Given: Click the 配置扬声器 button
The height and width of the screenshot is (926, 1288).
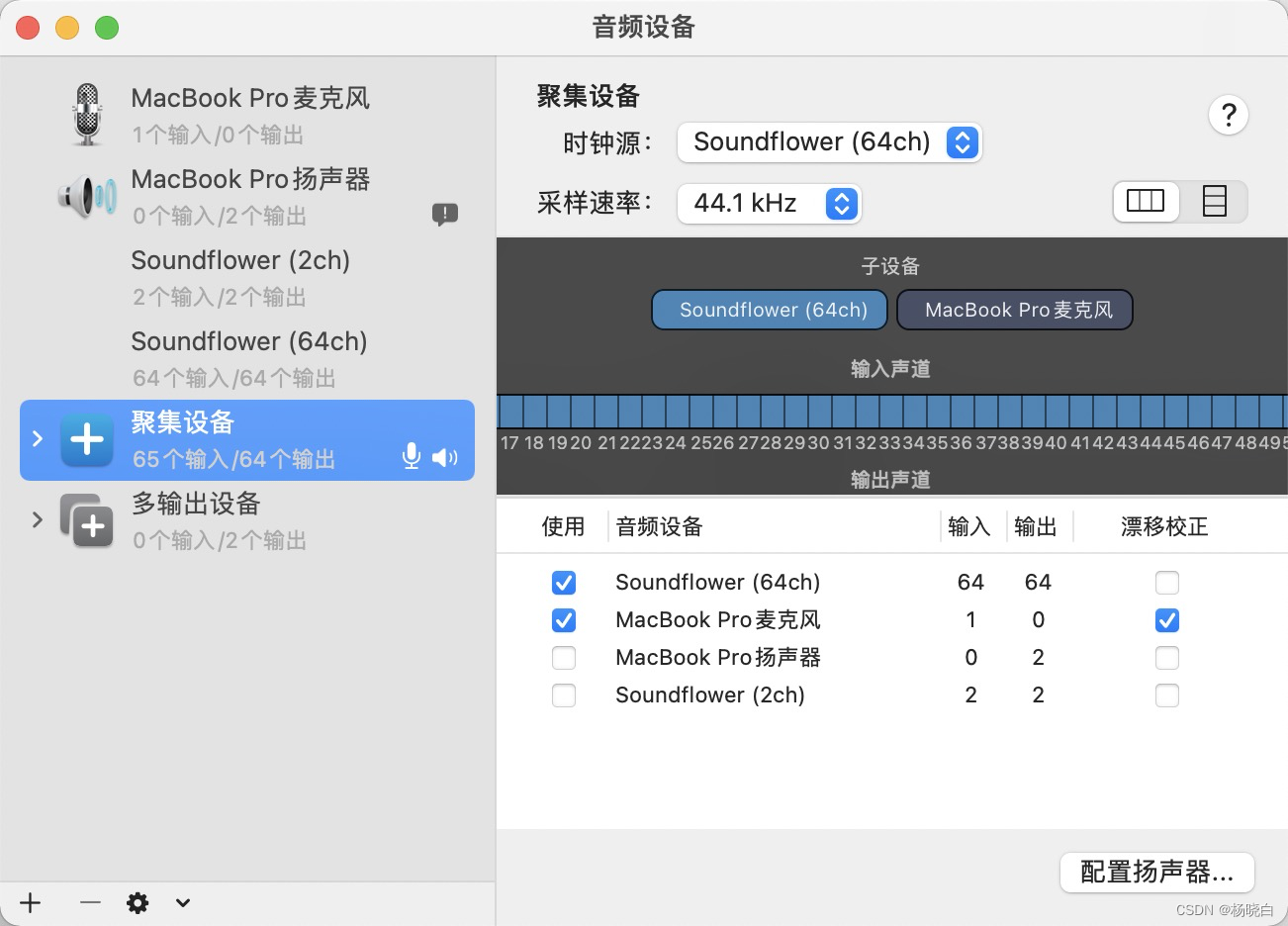Looking at the screenshot, I should 1157,872.
